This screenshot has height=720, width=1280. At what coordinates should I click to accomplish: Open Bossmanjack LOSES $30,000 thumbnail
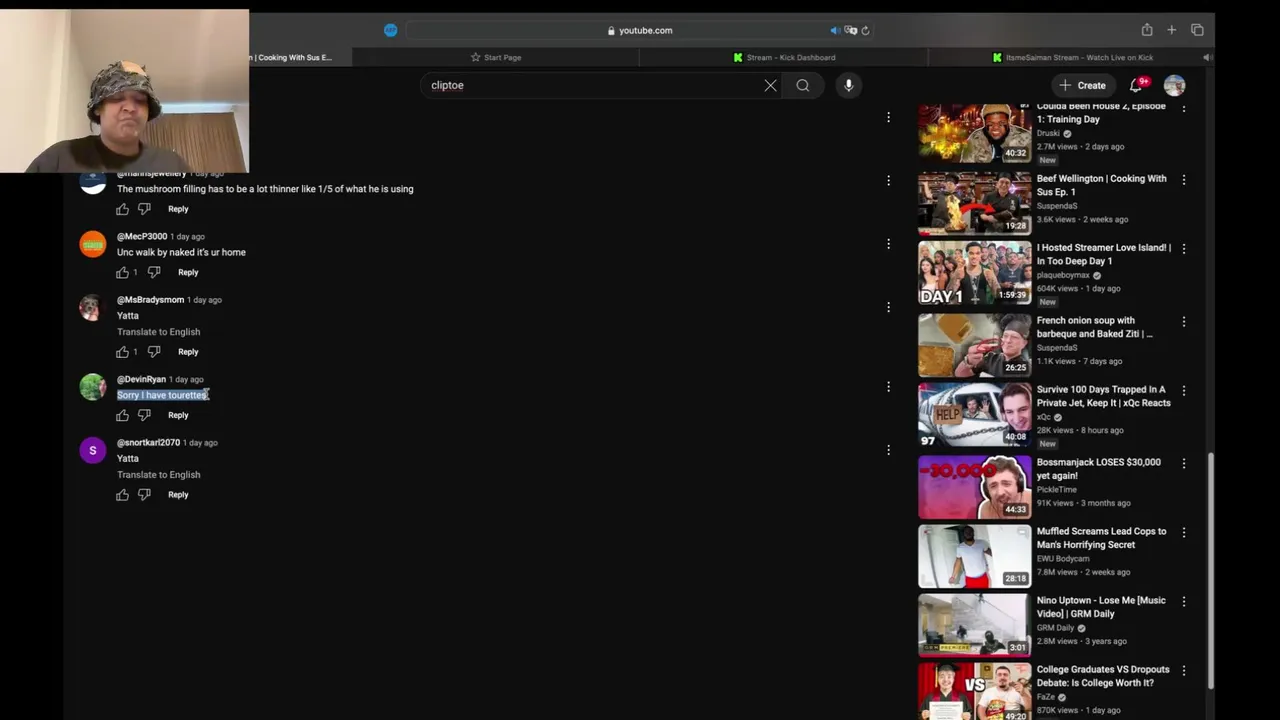point(974,487)
